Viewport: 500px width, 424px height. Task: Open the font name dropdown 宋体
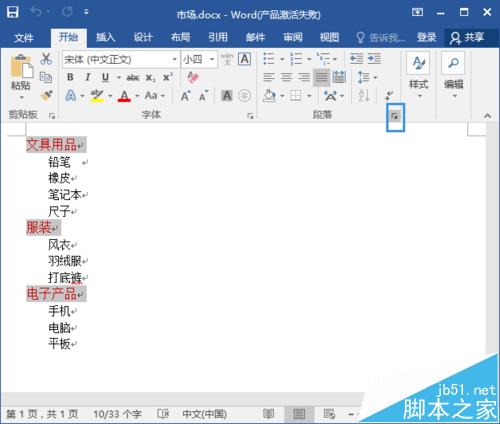point(174,59)
